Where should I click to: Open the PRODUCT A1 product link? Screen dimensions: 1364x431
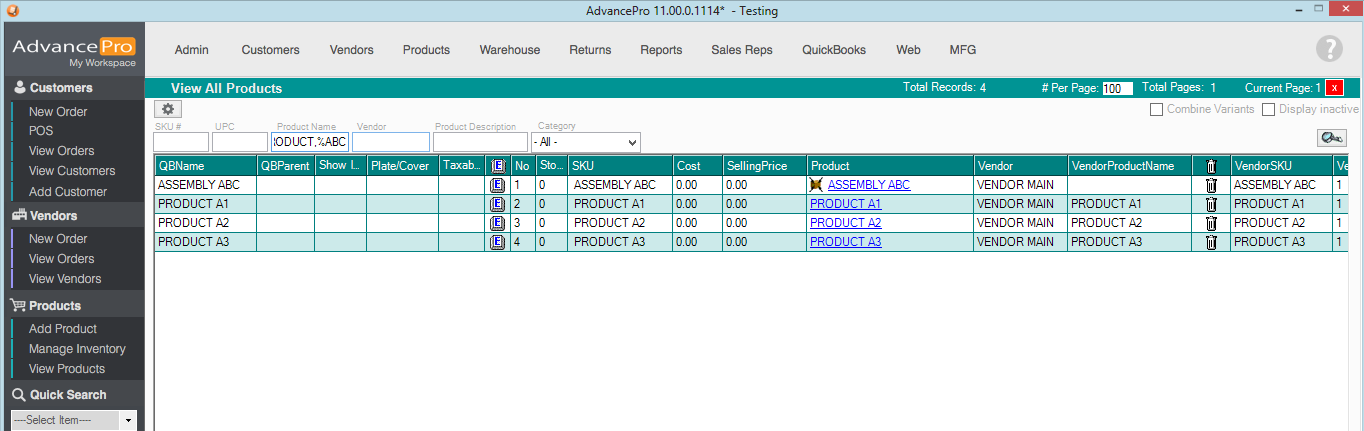click(x=845, y=204)
